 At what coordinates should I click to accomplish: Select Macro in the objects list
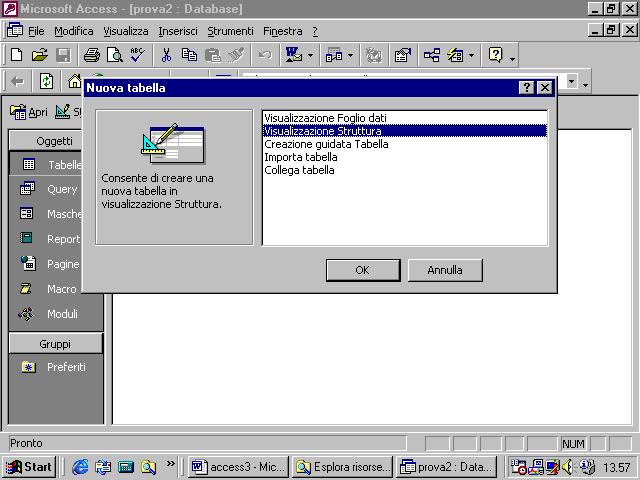click(46, 289)
